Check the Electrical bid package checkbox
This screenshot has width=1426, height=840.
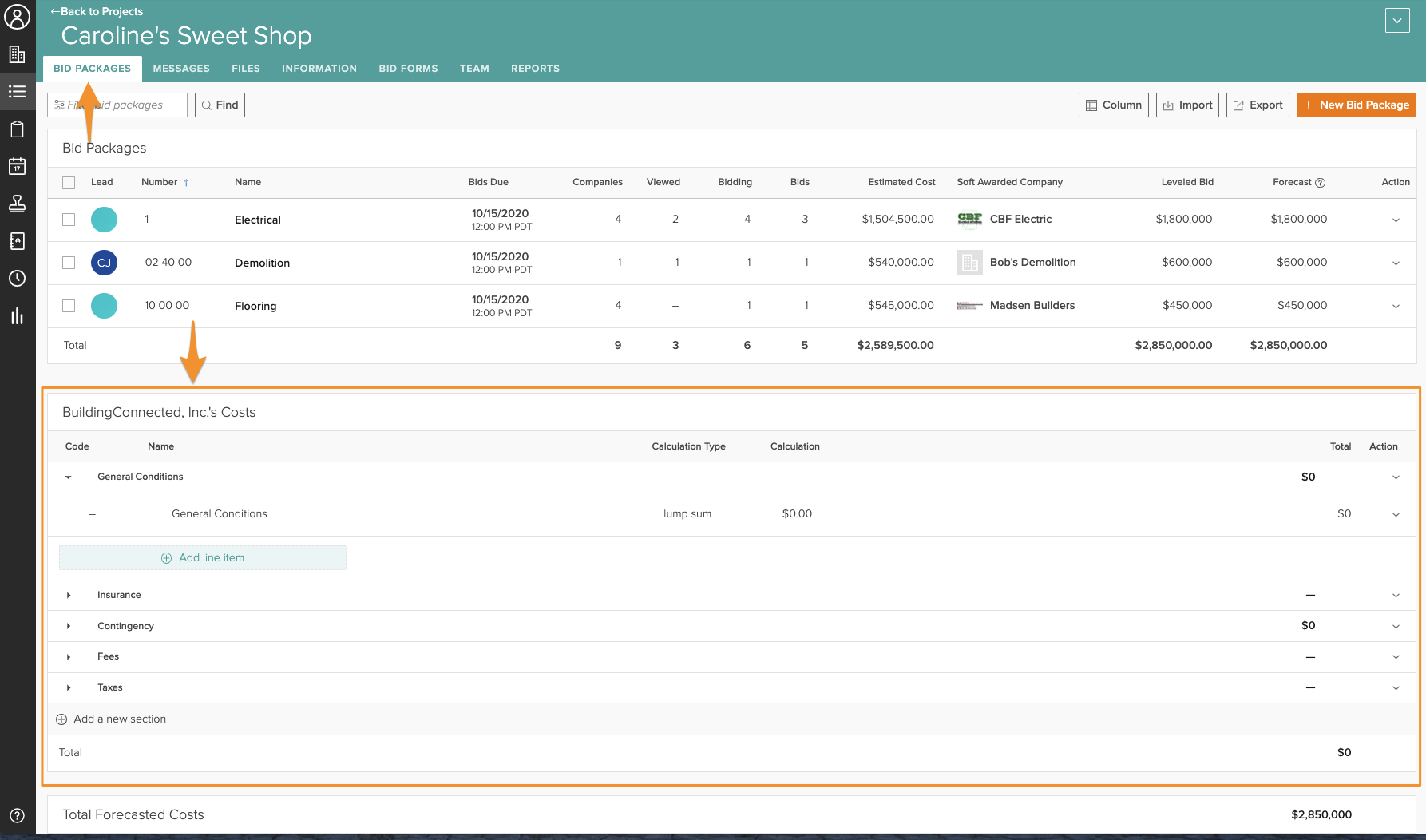[69, 220]
